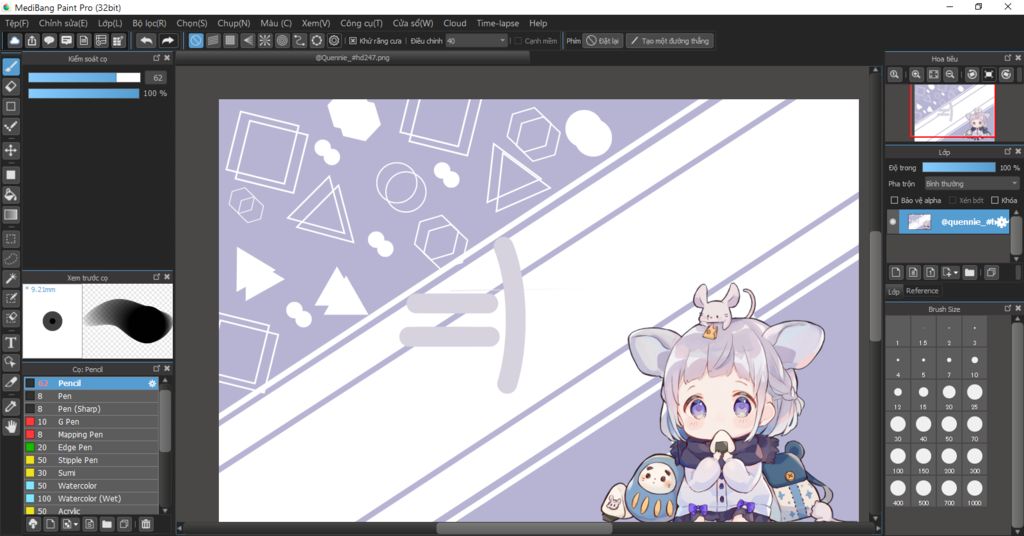Click the brush size value field showing 62
The image size is (1024, 536).
click(x=157, y=78)
